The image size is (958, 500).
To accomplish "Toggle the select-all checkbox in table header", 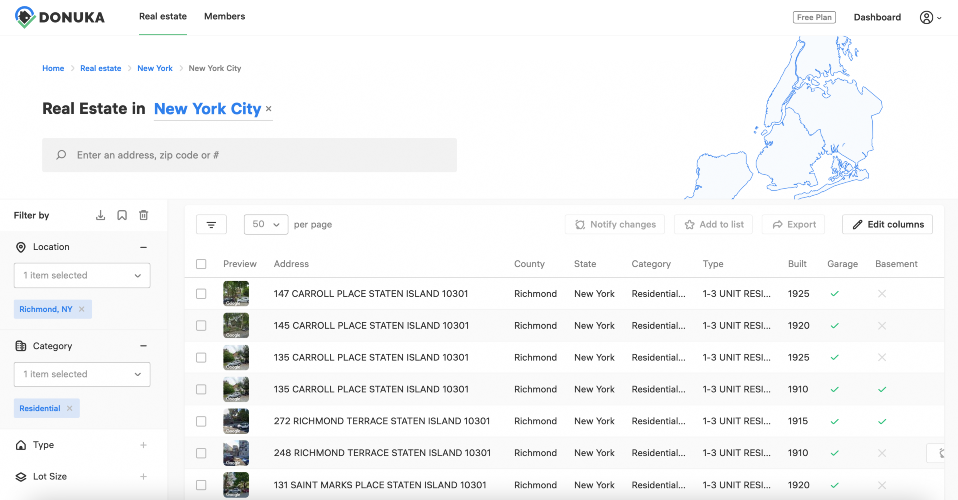I will coord(201,264).
